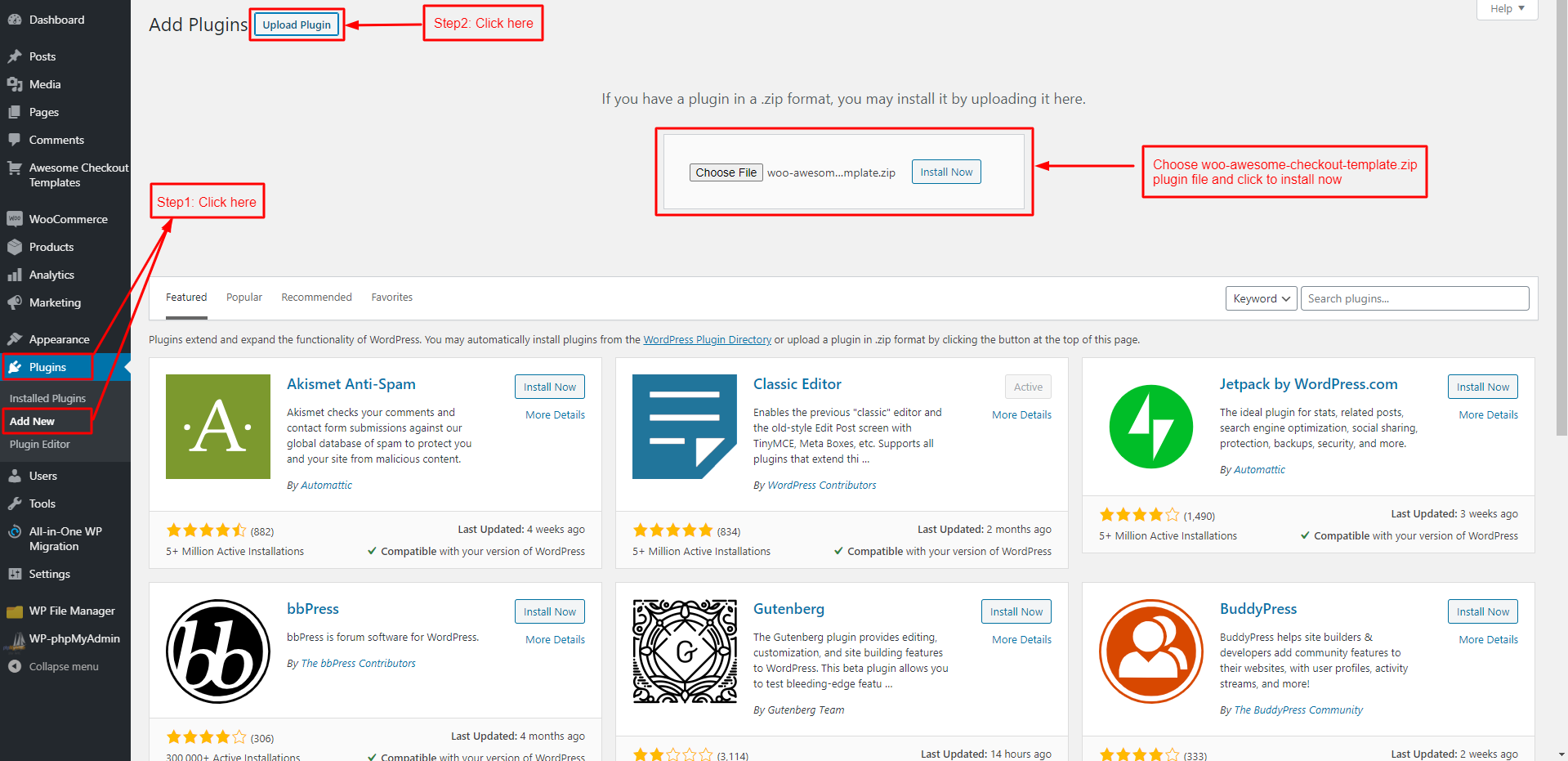Click the Plugins plug icon

(x=15, y=367)
